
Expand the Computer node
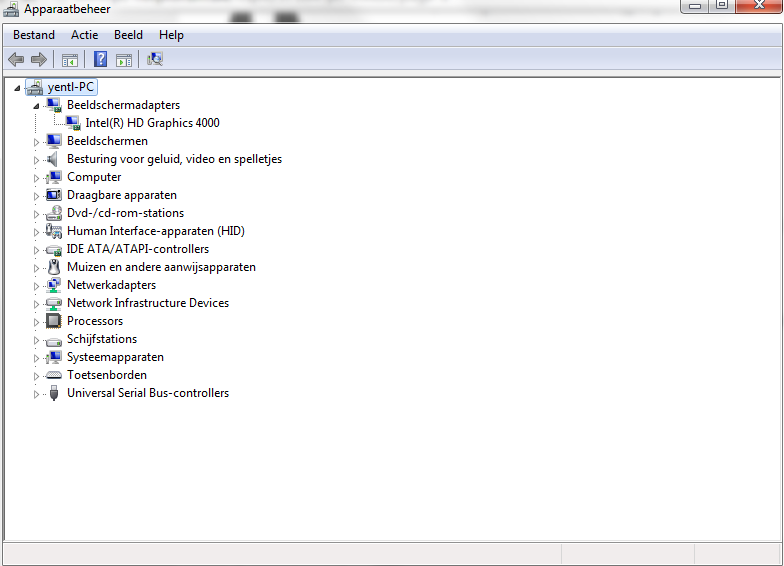point(36,178)
